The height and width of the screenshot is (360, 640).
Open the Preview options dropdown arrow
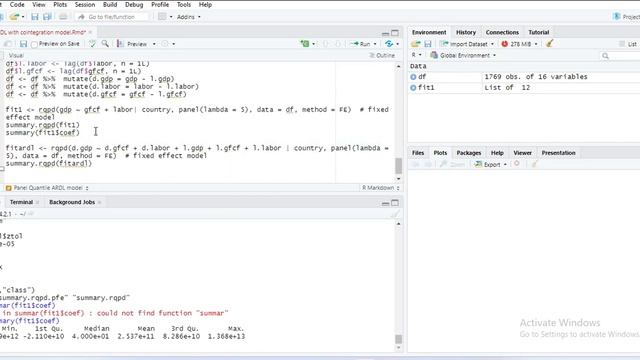(154, 44)
